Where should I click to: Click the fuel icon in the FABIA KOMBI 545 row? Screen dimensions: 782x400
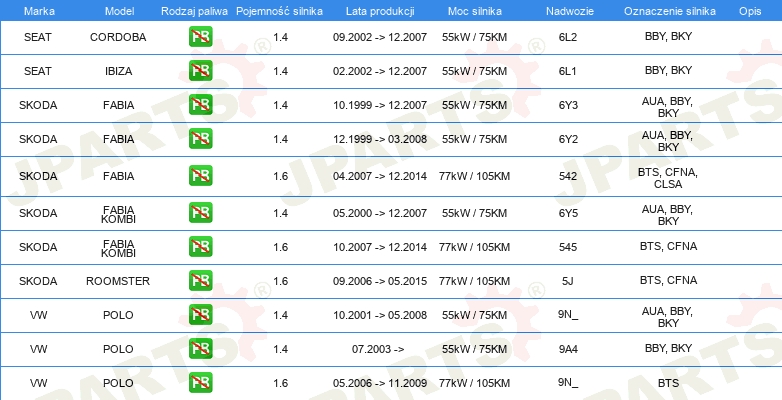(200, 246)
